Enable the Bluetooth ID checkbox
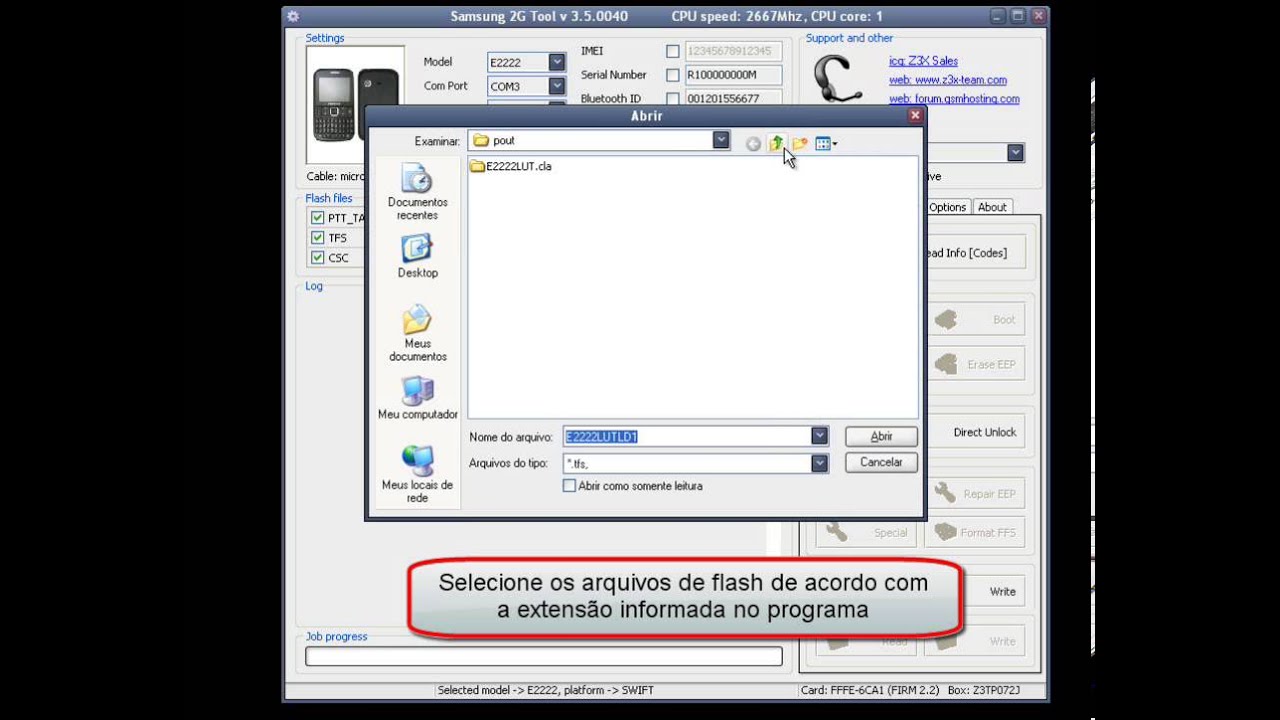The image size is (1280, 720). tap(672, 99)
